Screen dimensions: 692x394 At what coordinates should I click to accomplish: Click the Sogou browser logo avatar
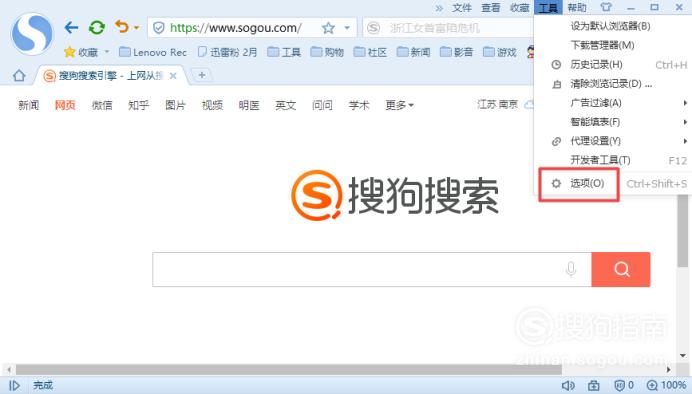32,34
